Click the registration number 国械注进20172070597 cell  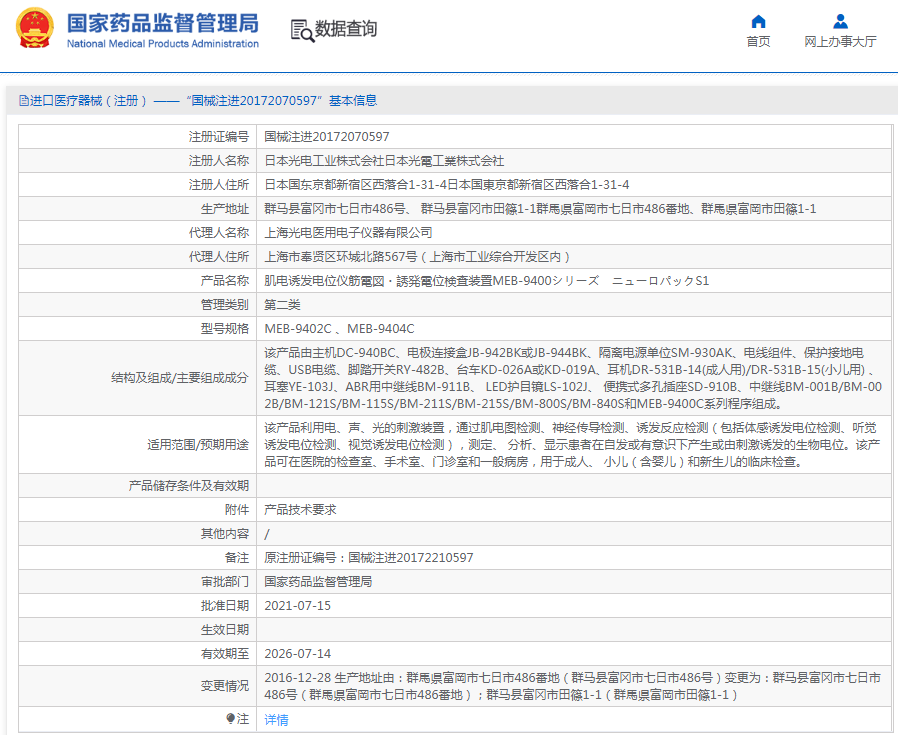tap(327, 137)
